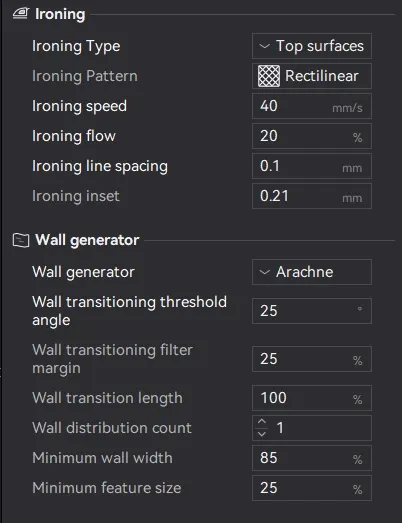Click the Ironing speed value field

pyautogui.click(x=312, y=106)
